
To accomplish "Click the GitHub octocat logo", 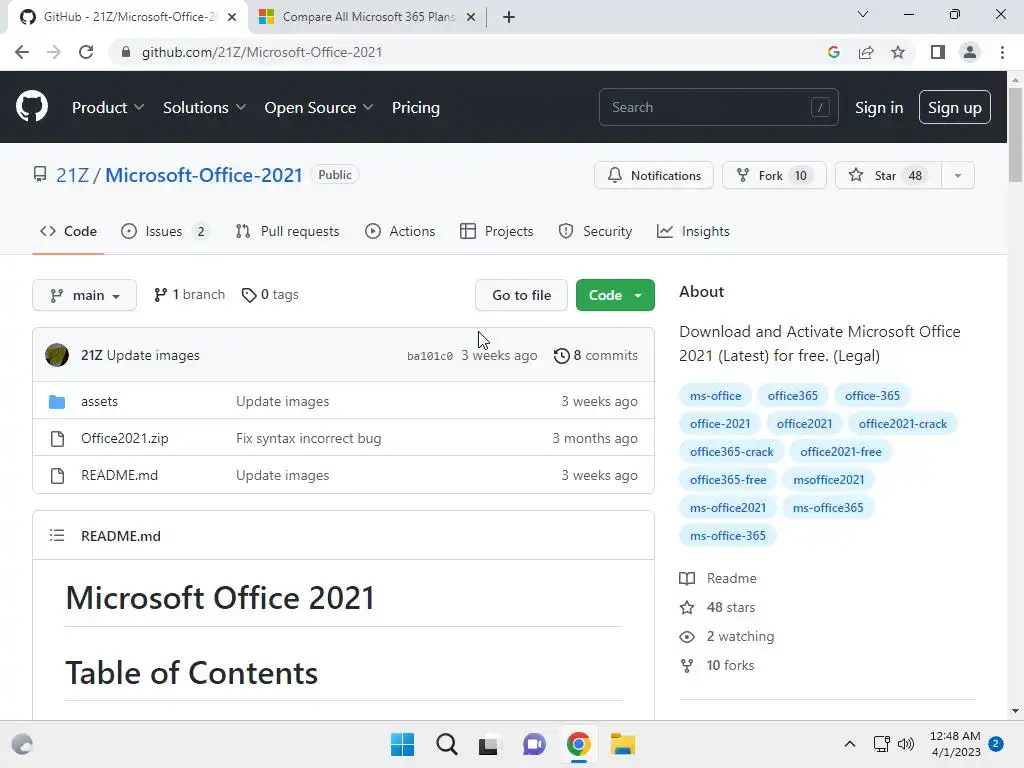I will pos(31,107).
